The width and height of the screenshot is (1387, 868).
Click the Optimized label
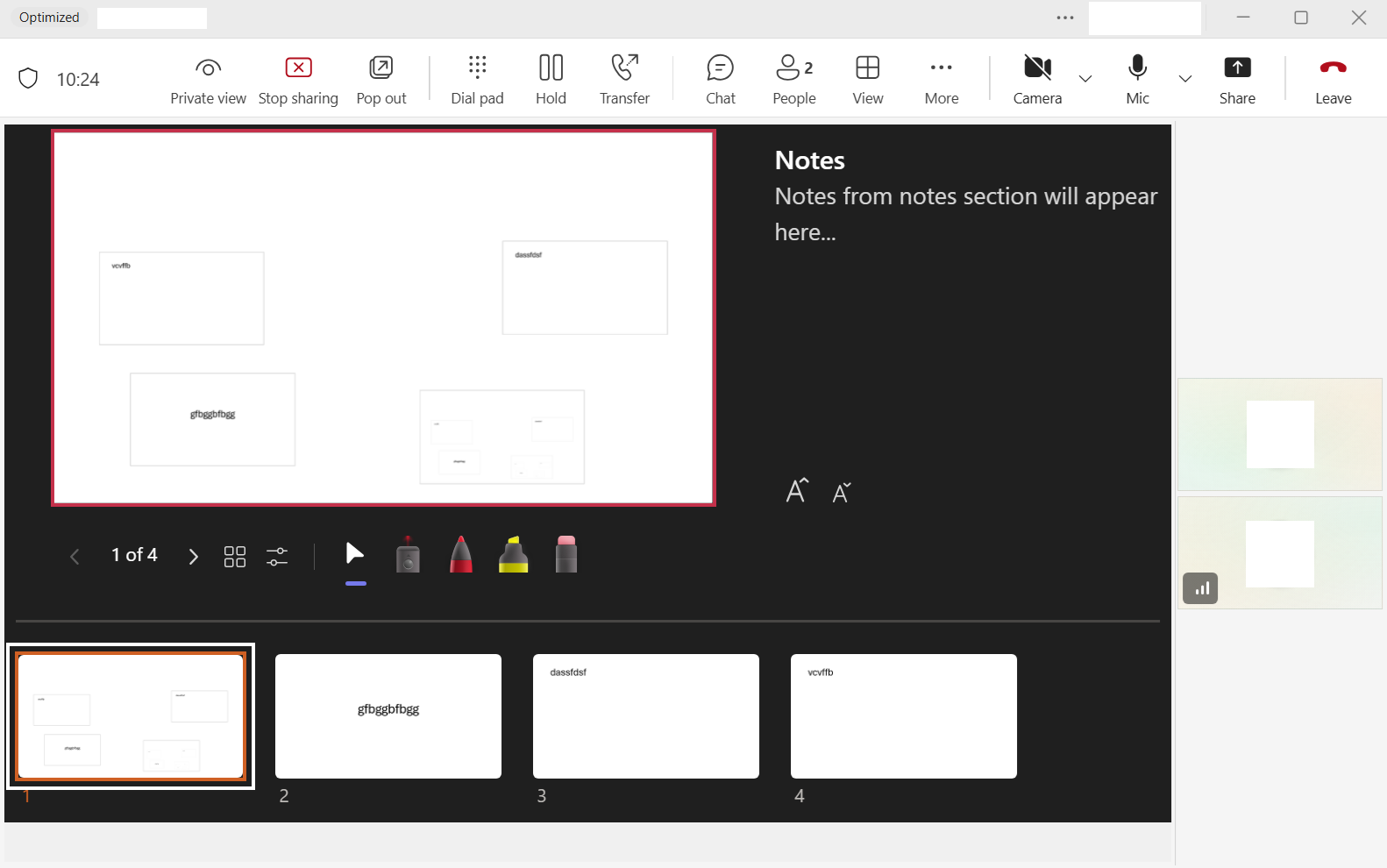49,18
